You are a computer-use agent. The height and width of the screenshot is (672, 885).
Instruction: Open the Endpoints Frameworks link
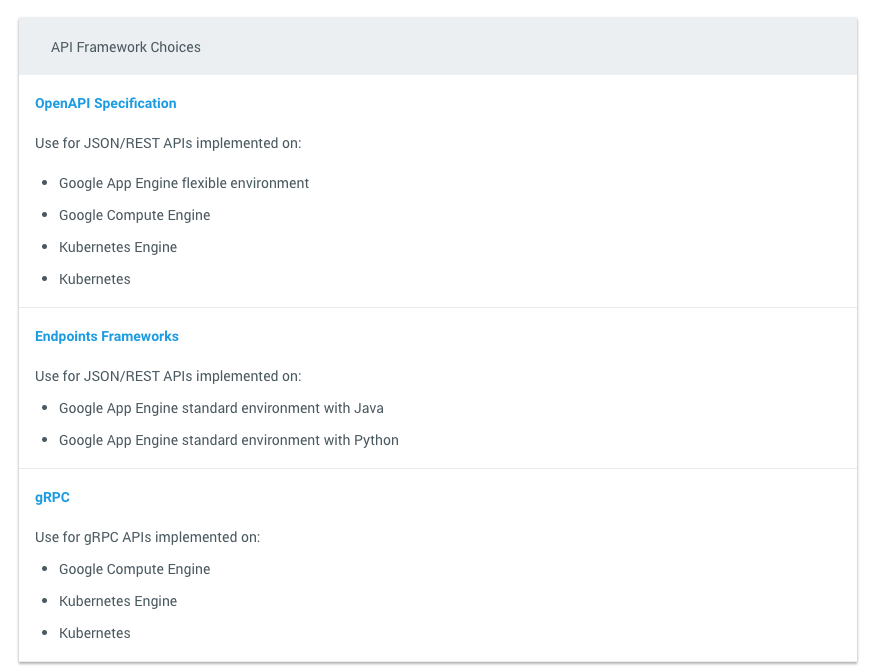(x=106, y=336)
